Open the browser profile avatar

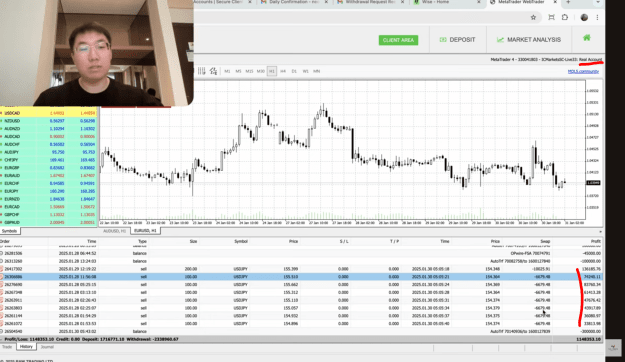click(584, 17)
